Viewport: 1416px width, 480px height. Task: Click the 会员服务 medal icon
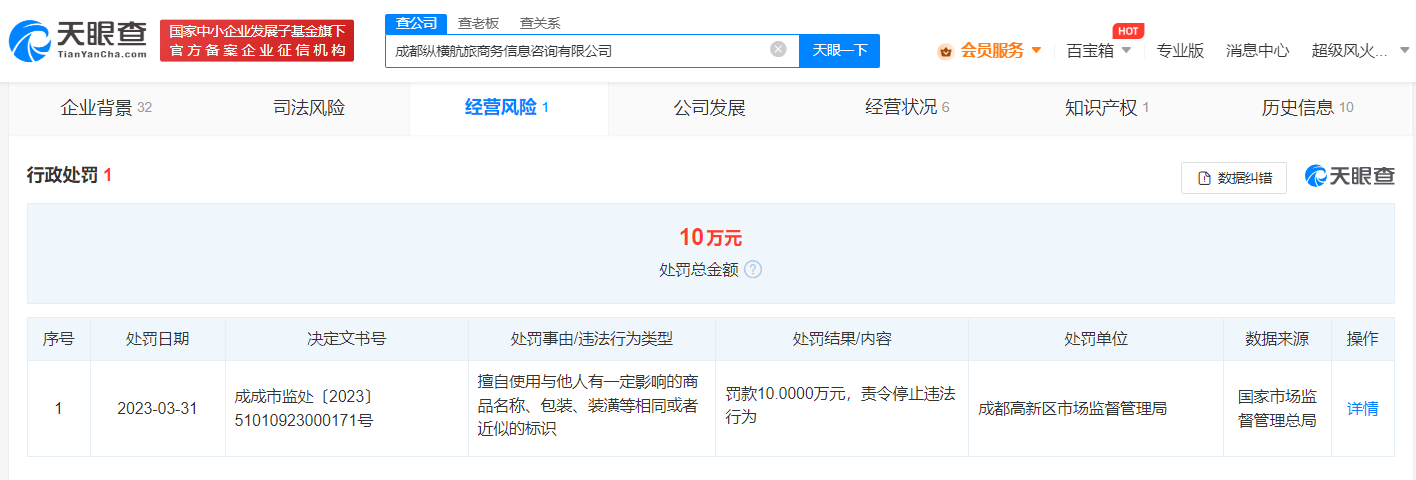tap(945, 51)
